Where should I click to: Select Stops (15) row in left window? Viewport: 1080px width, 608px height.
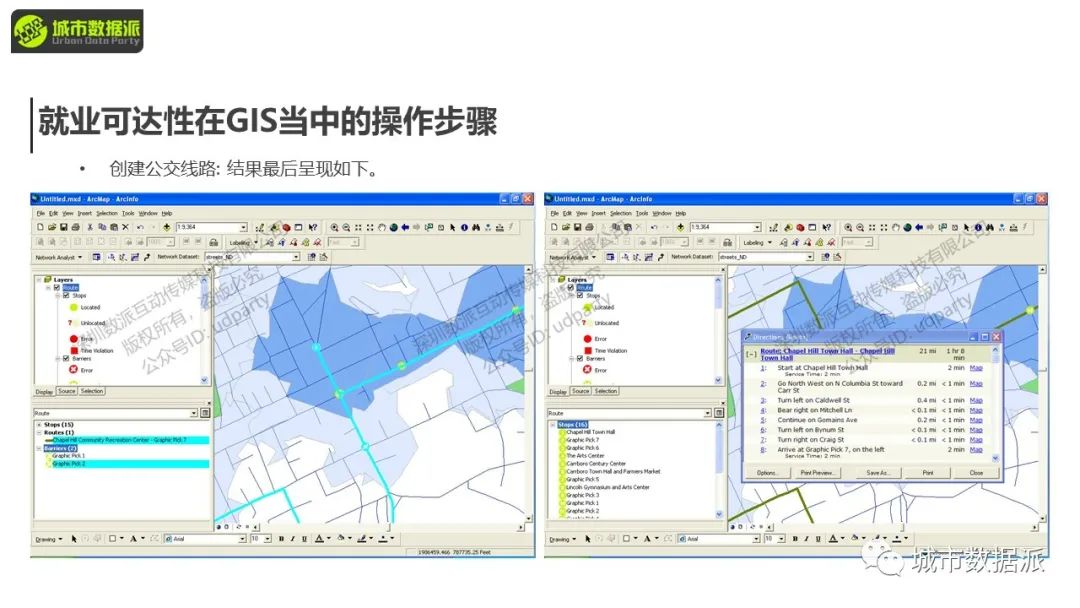pos(59,425)
